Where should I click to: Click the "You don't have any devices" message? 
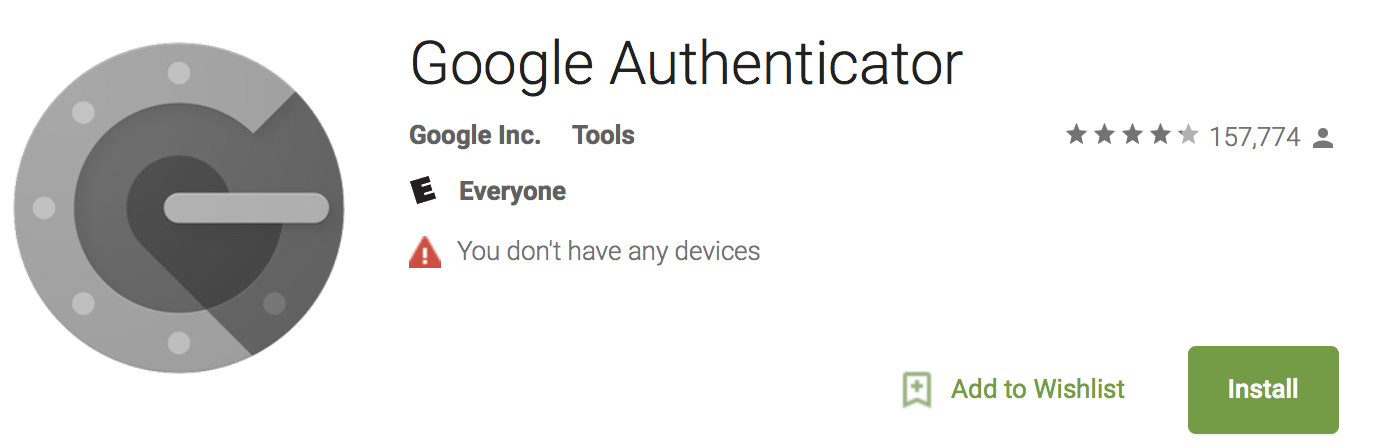pos(608,250)
